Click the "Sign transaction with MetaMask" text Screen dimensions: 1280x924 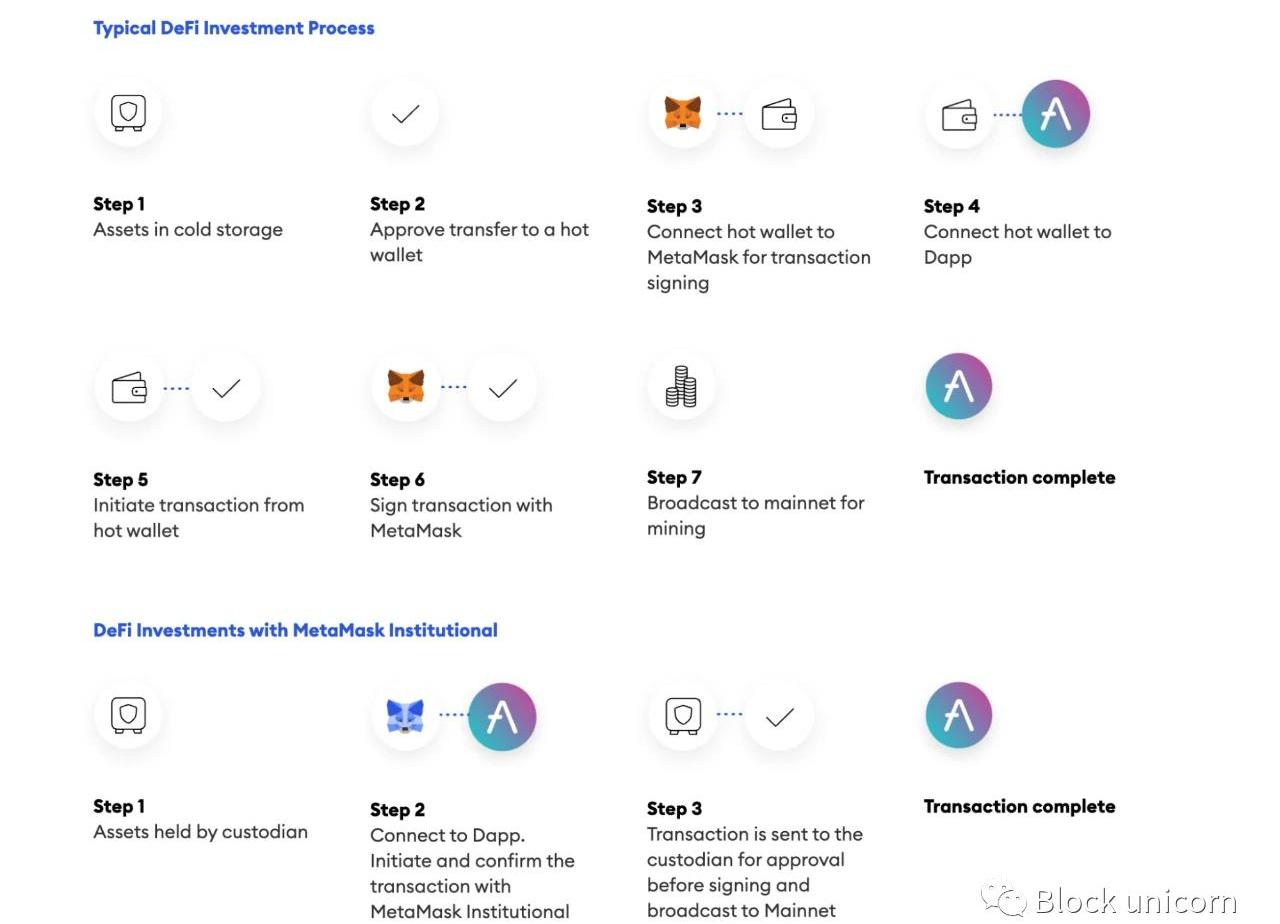(461, 518)
